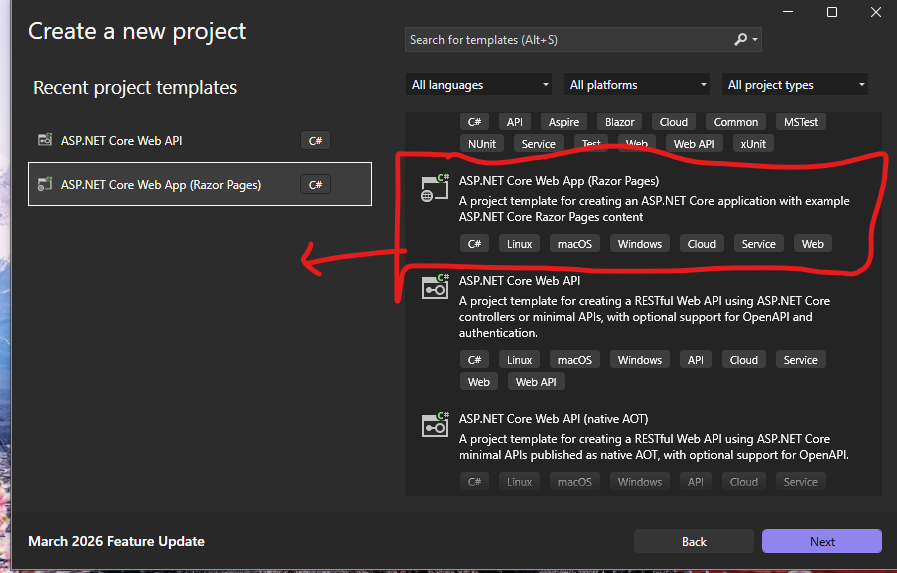Maximize the Create a new project window
Screen dimensions: 897x573
pos(832,12)
